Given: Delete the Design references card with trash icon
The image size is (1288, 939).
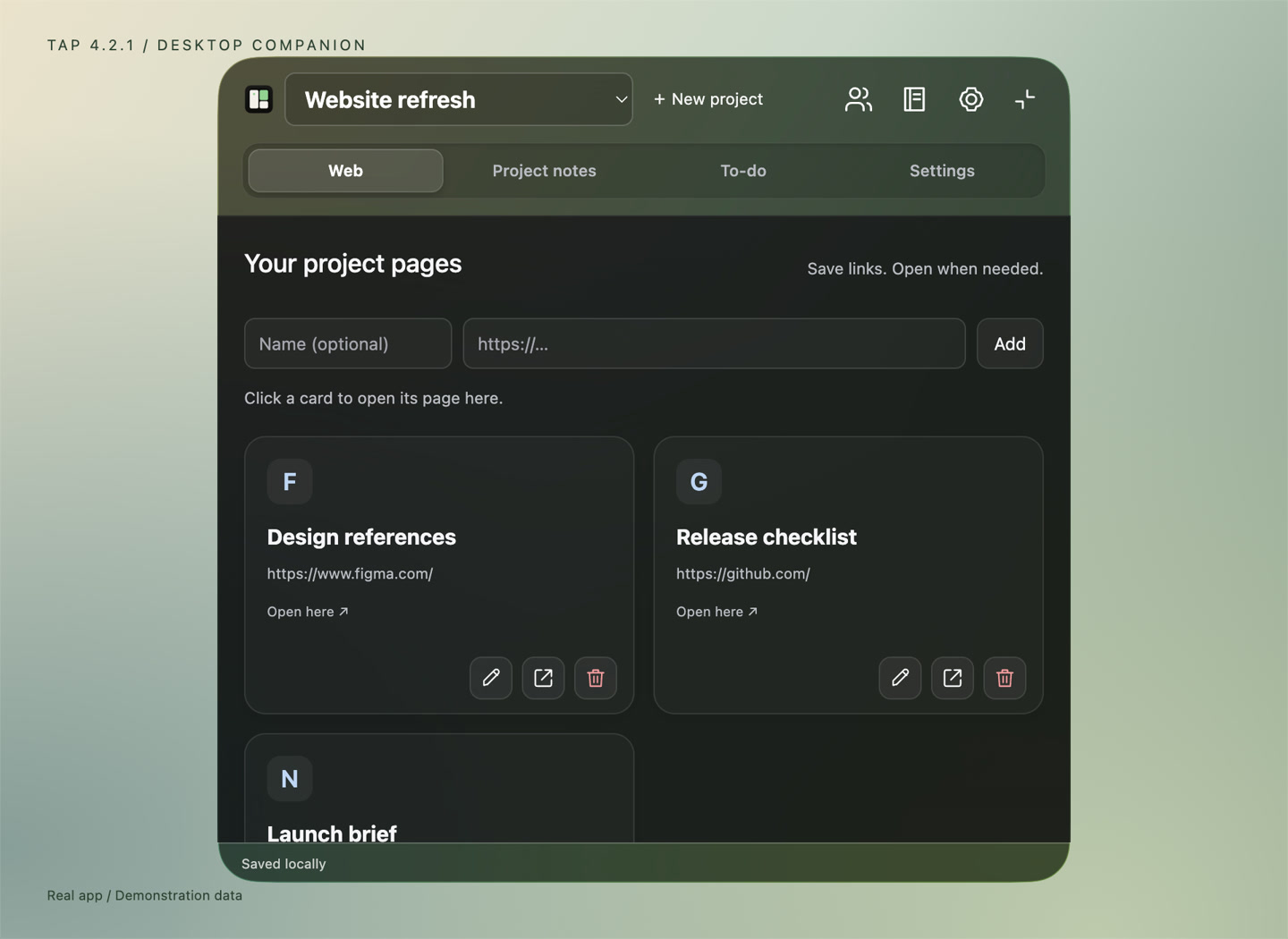Looking at the screenshot, I should coord(596,678).
